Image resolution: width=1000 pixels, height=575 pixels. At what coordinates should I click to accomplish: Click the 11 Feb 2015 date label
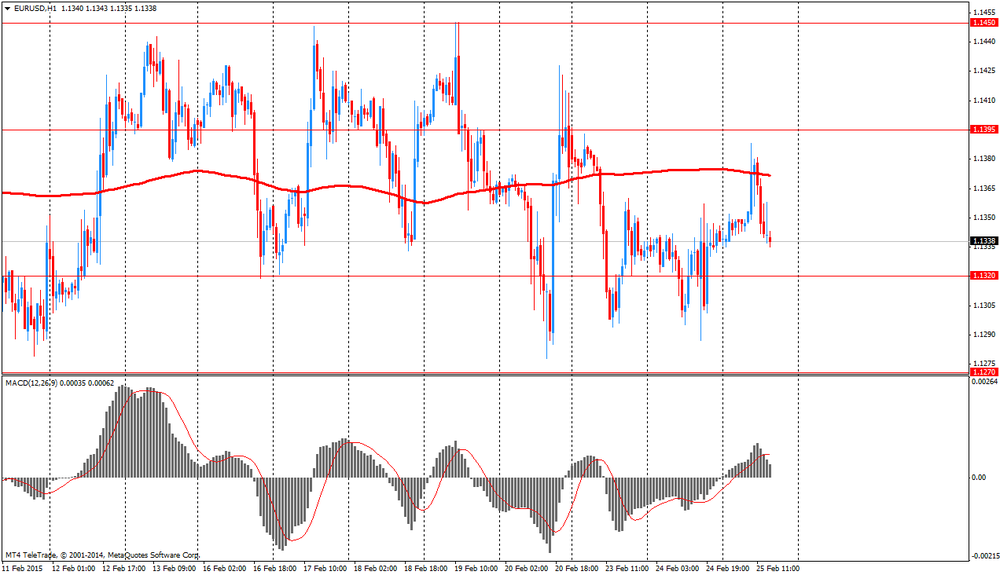pos(23,569)
